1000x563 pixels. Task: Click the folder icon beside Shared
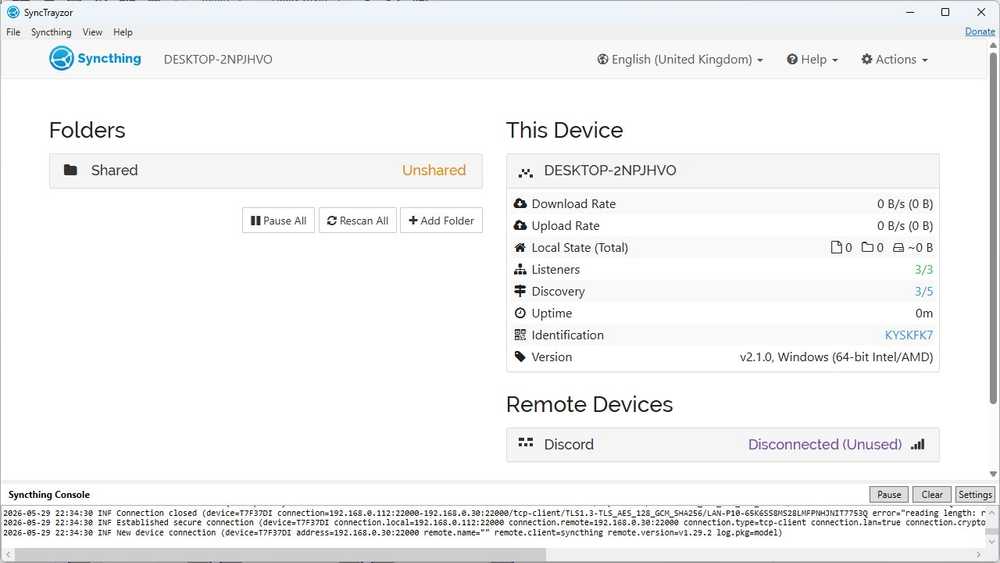click(70, 170)
